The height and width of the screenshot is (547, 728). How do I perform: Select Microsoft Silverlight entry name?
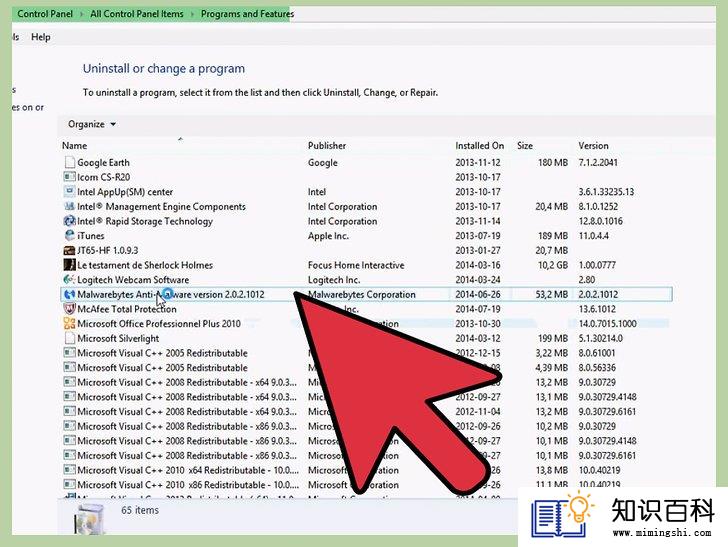118,339
